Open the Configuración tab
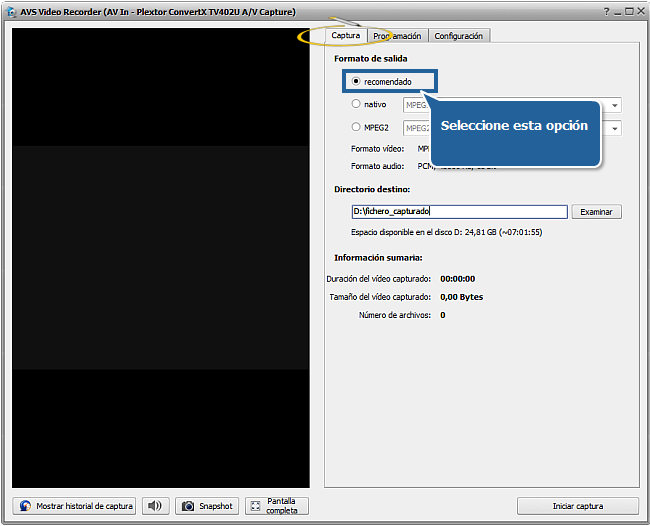Image resolution: width=650 pixels, height=526 pixels. click(x=459, y=36)
